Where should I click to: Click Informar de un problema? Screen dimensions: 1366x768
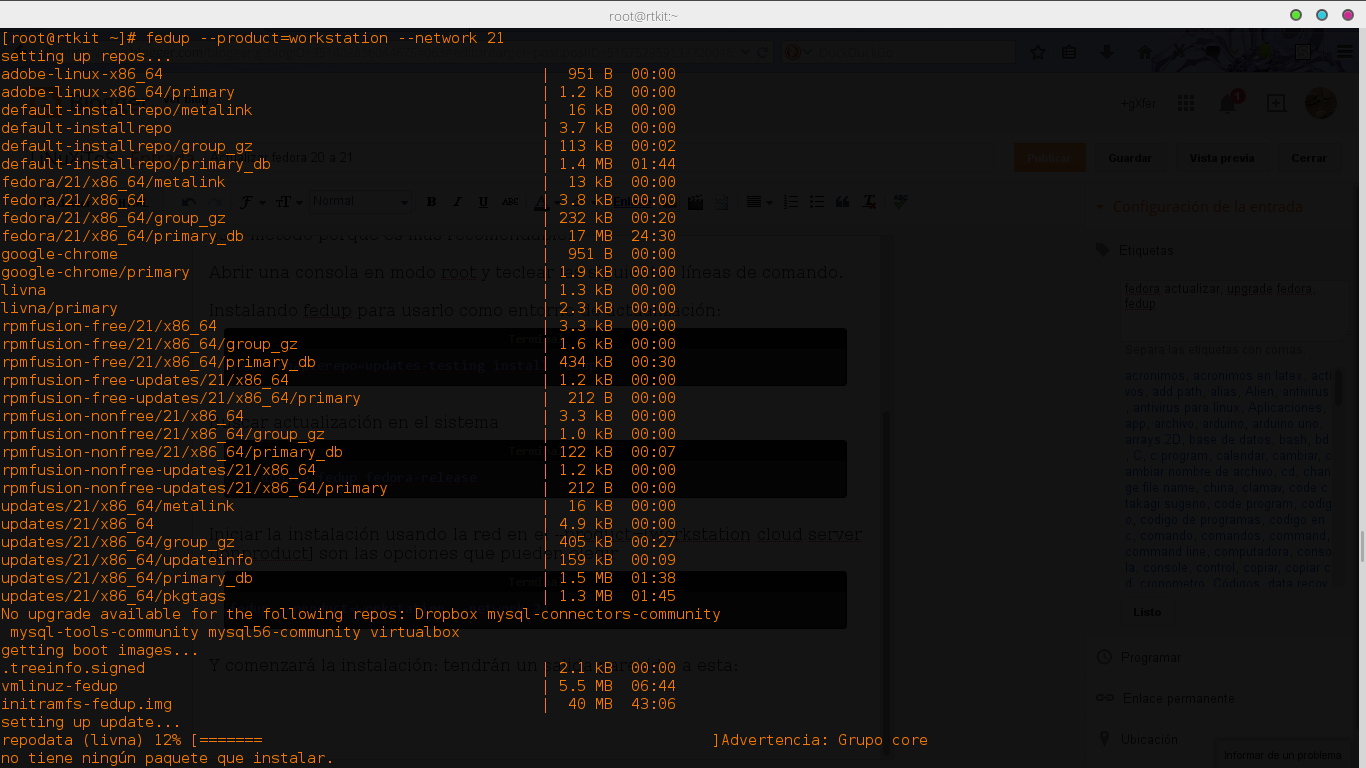tap(1283, 755)
